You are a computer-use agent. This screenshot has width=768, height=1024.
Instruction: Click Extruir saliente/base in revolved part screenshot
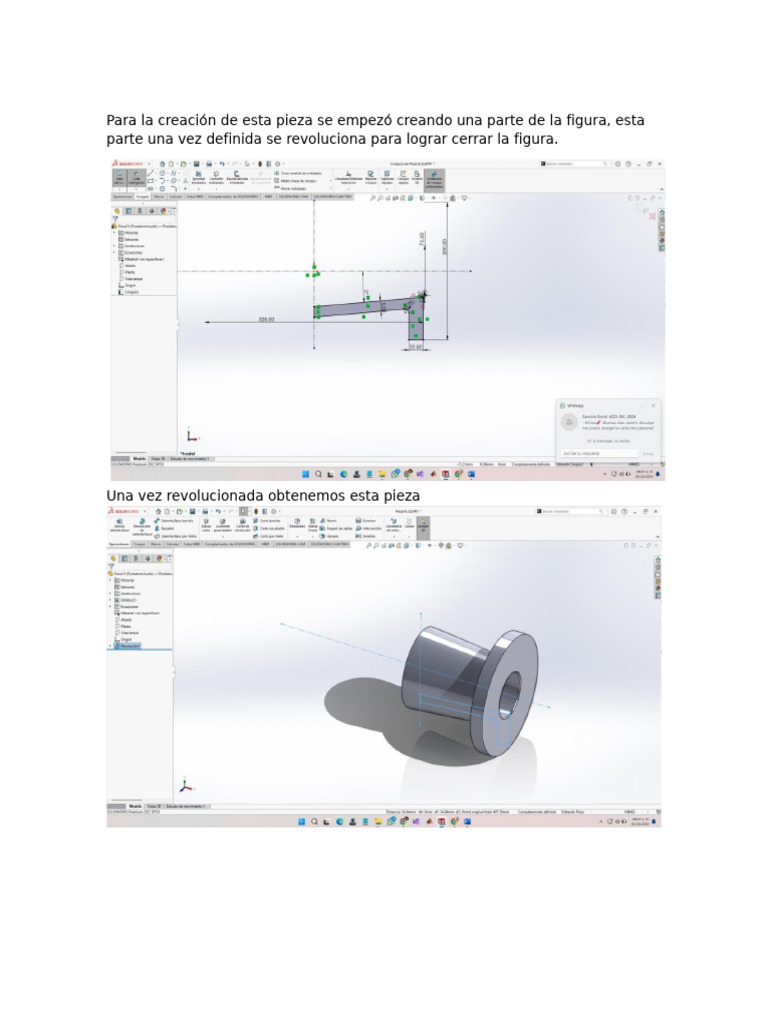pyautogui.click(x=119, y=524)
